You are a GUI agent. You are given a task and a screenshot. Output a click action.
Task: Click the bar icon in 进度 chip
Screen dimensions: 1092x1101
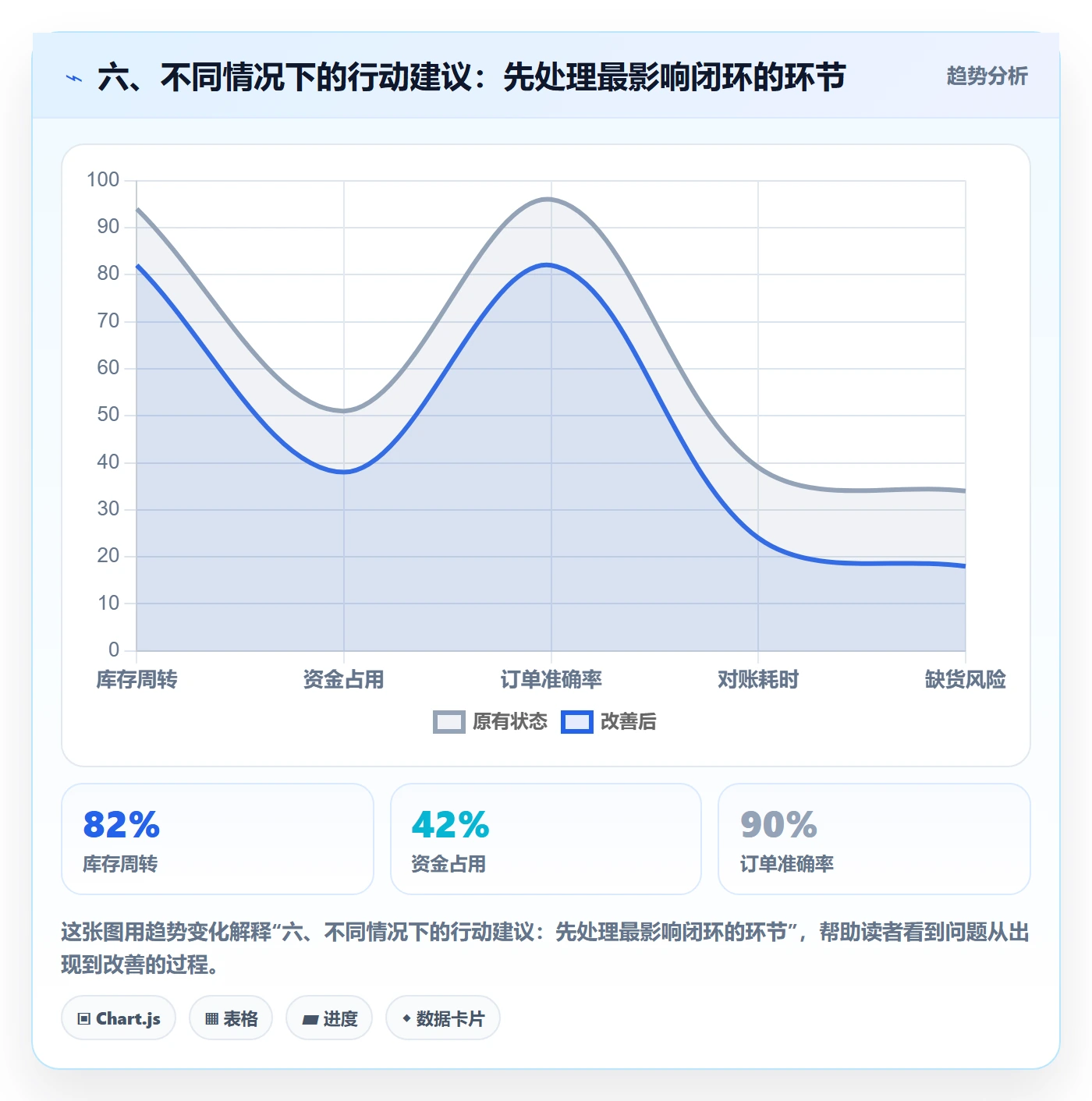(310, 1019)
